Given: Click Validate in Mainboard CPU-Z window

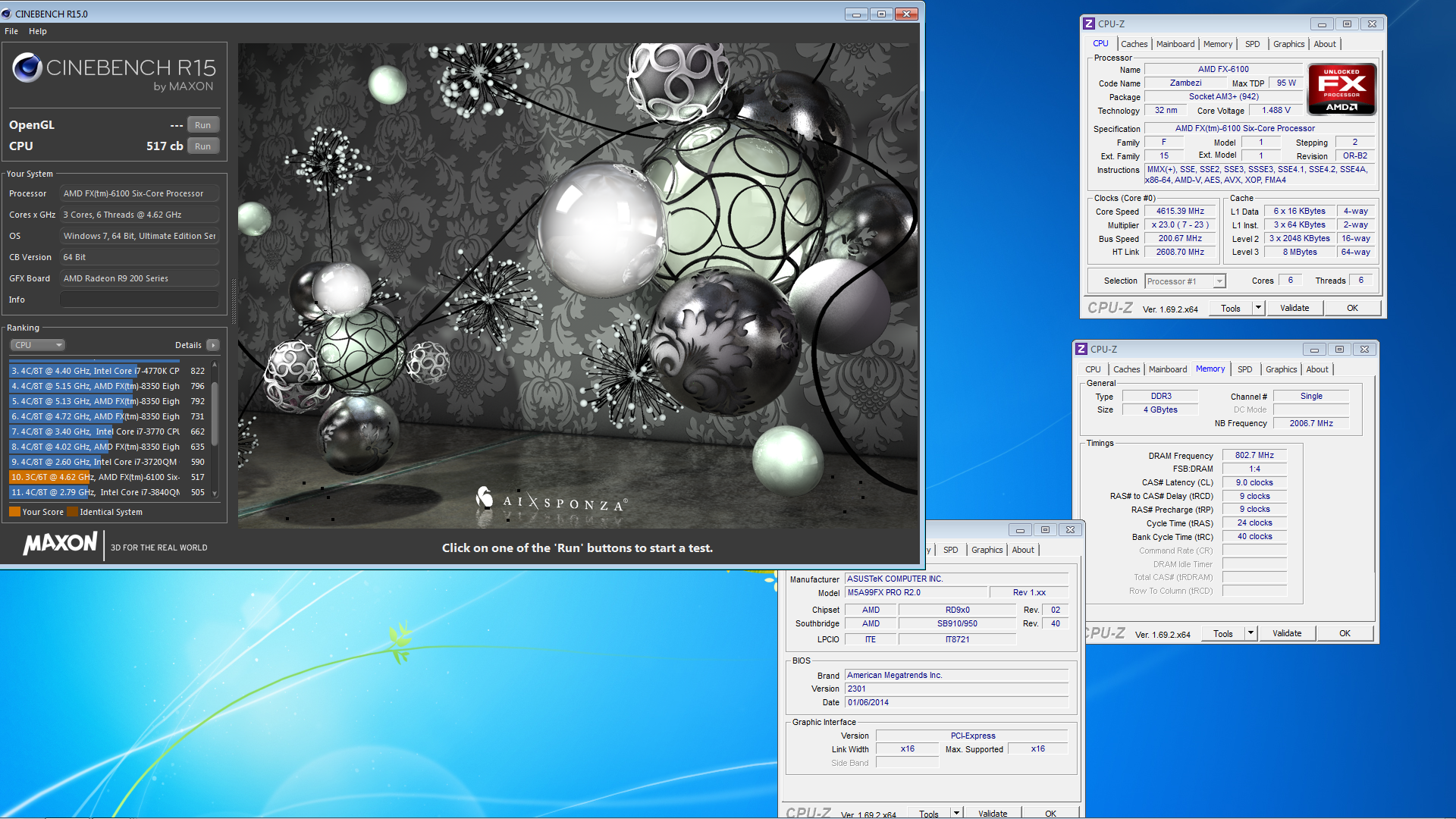Looking at the screenshot, I should point(993,814).
